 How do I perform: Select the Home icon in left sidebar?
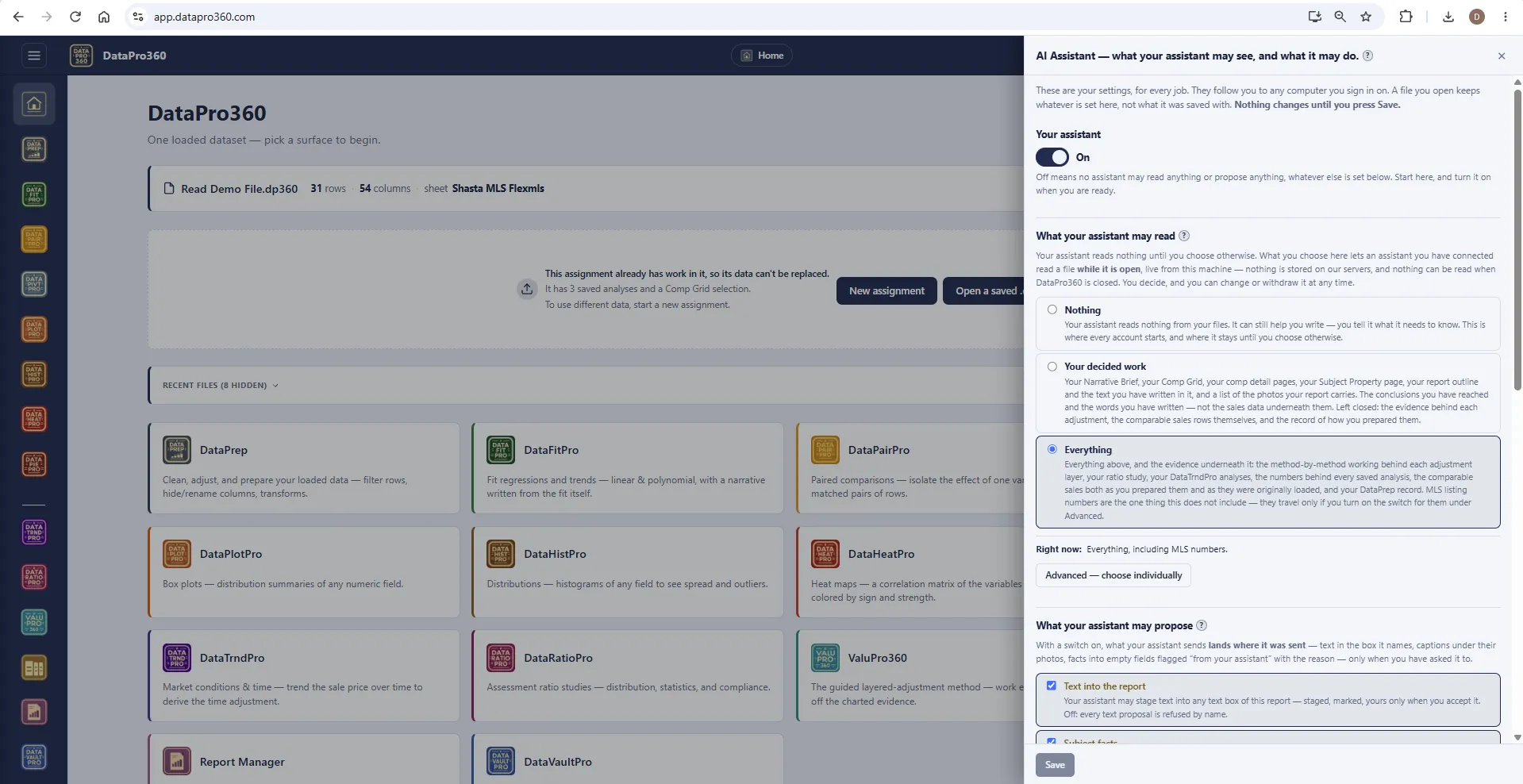pyautogui.click(x=34, y=104)
